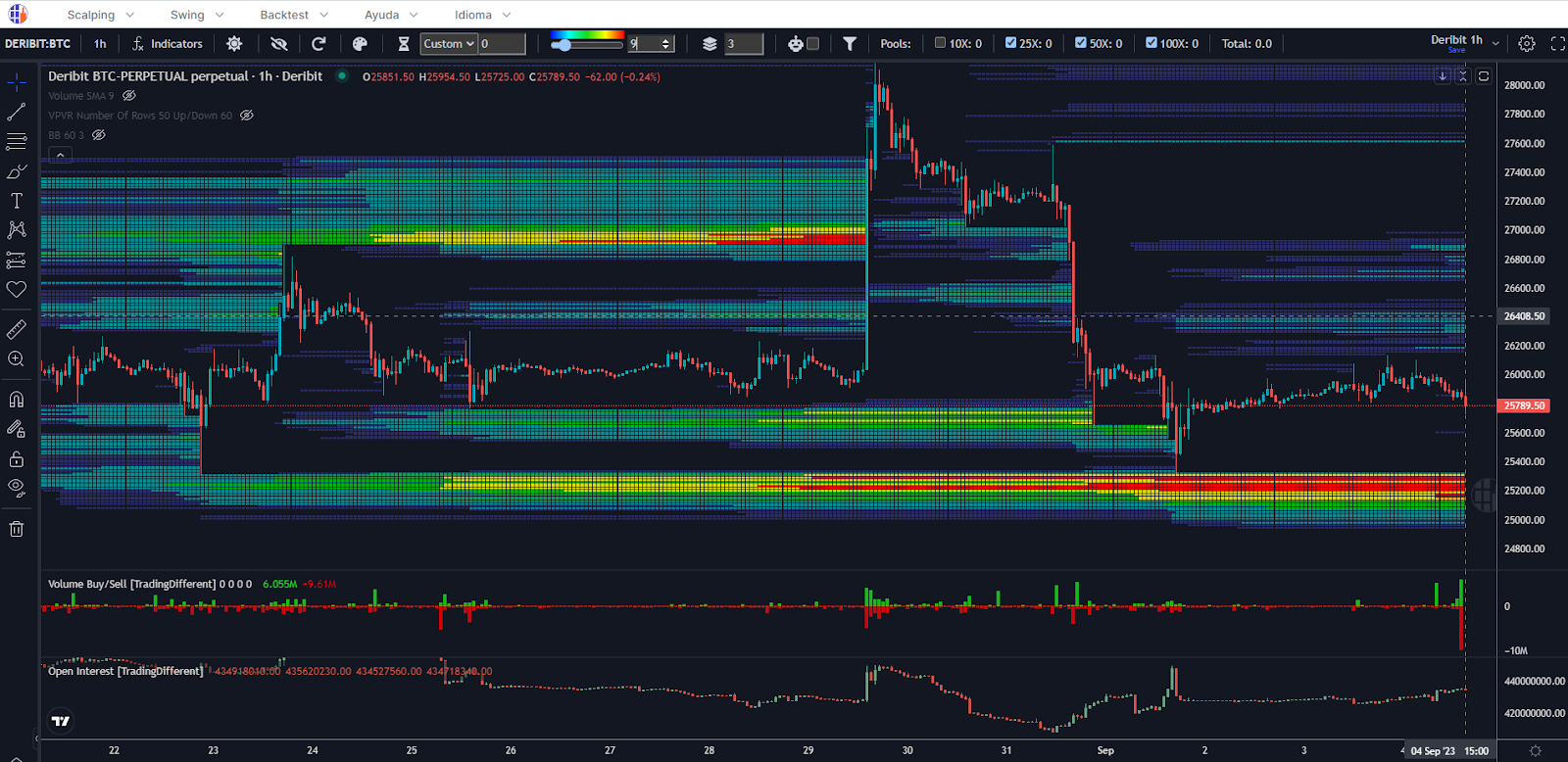Click the rainbow color gradient bar
1568x762 pixels.
tap(587, 35)
